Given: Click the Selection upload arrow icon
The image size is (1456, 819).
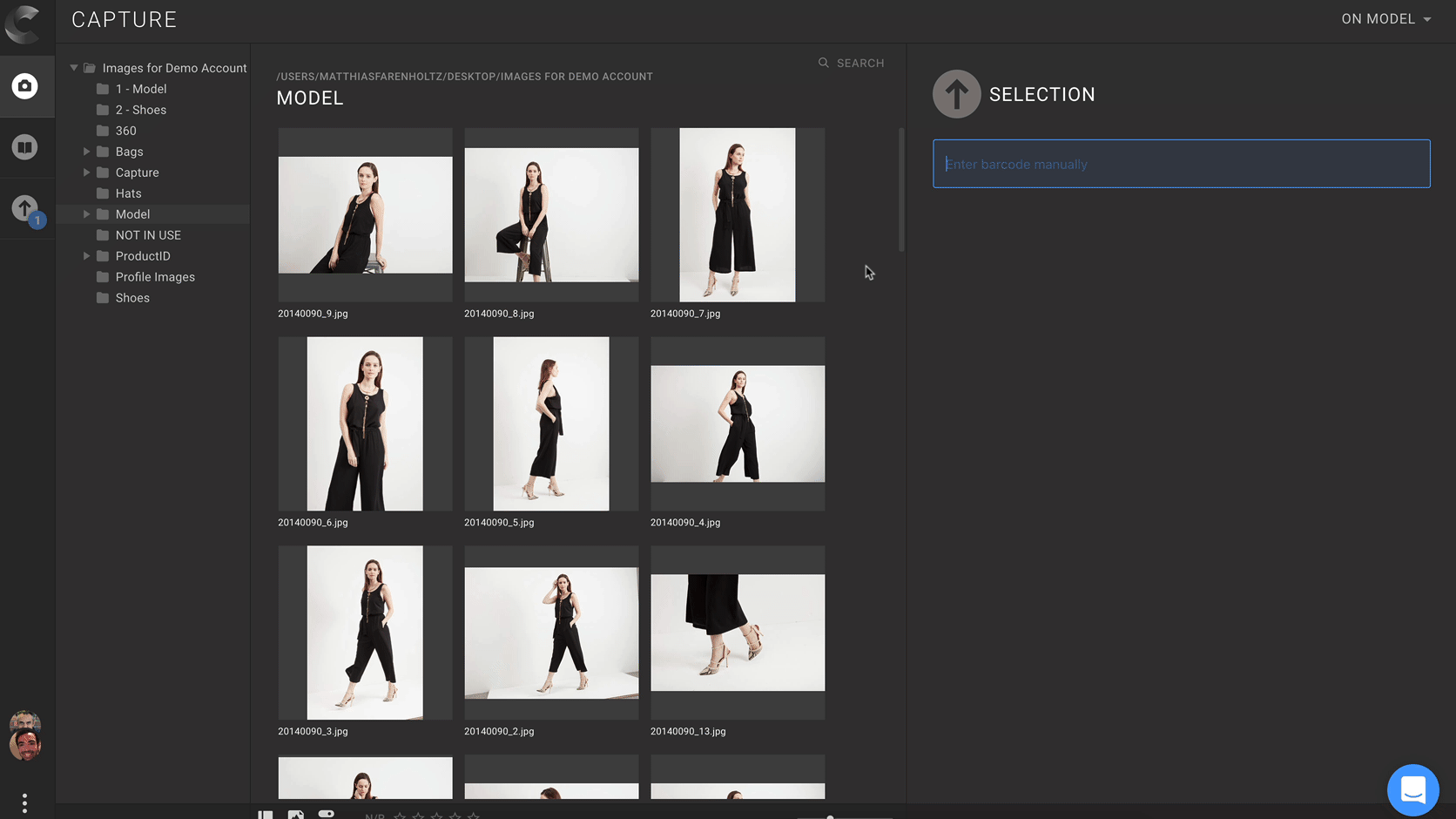Looking at the screenshot, I should [957, 94].
